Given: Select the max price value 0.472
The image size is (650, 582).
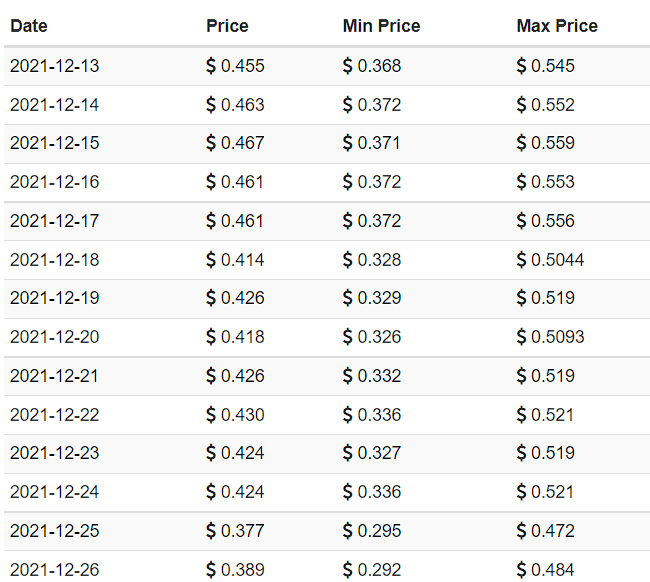Looking at the screenshot, I should (553, 530).
